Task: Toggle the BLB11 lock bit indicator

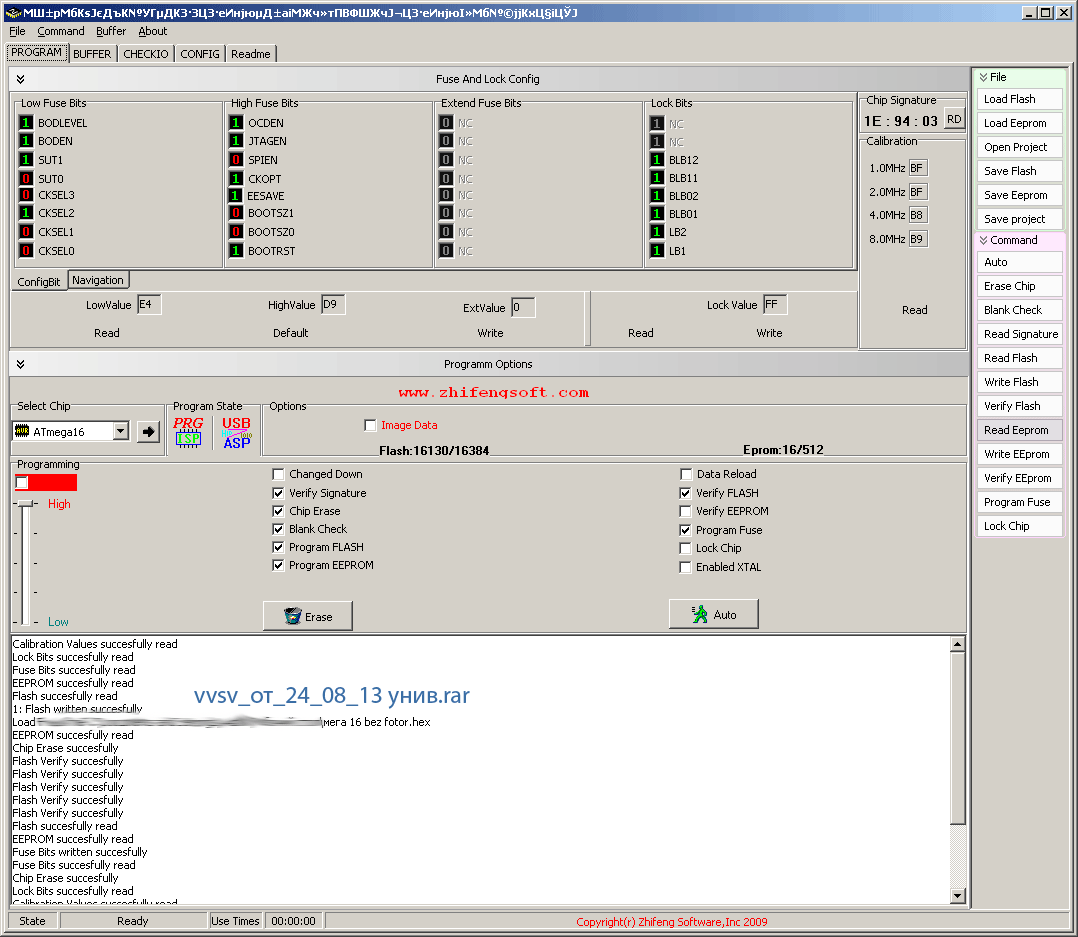Action: tap(657, 178)
